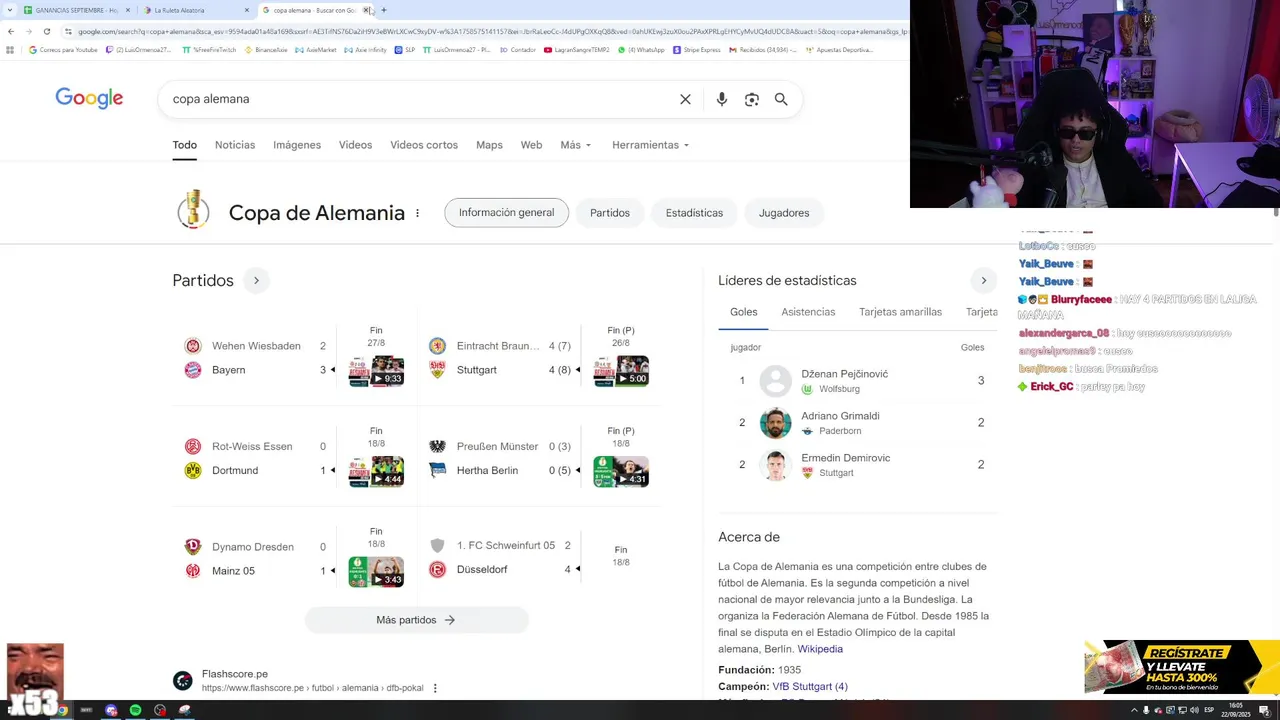Select the Asistencias statistics tab
Screen dimensions: 1280x720
(808, 312)
